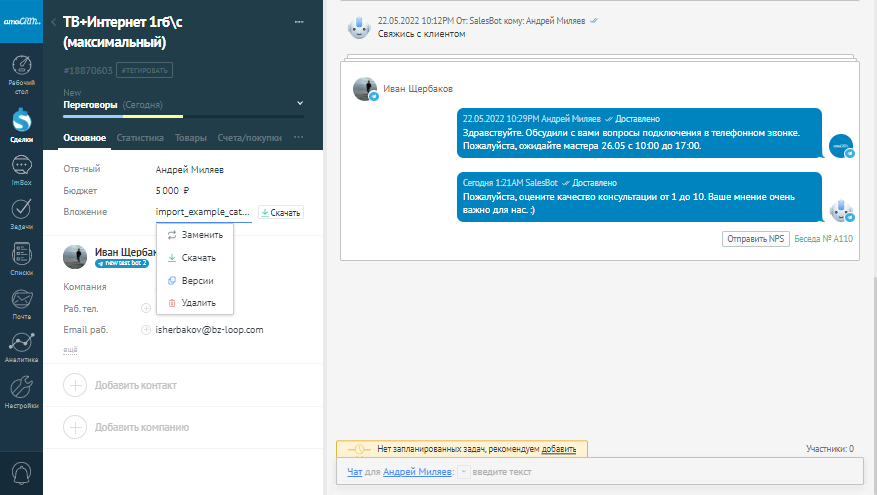Click the back arrow beside deal title
The height and width of the screenshot is (495, 877).
point(53,22)
